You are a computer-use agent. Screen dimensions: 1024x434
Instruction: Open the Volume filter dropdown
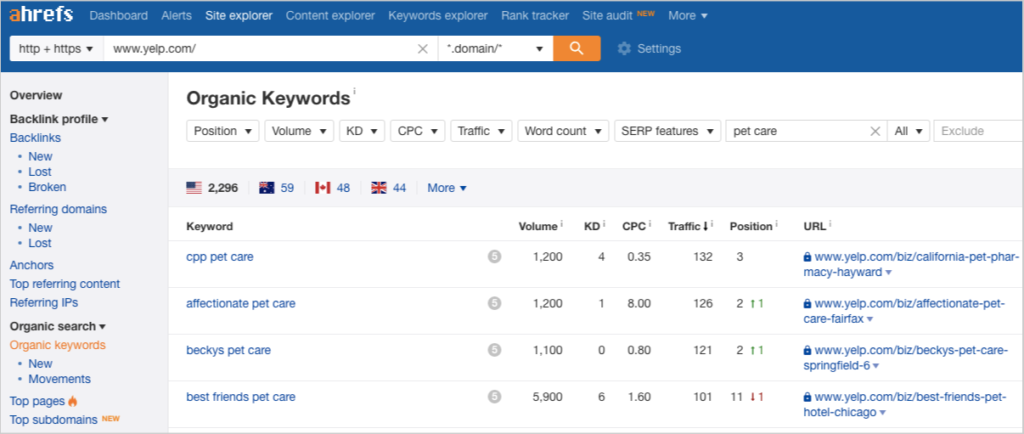[x=299, y=131]
